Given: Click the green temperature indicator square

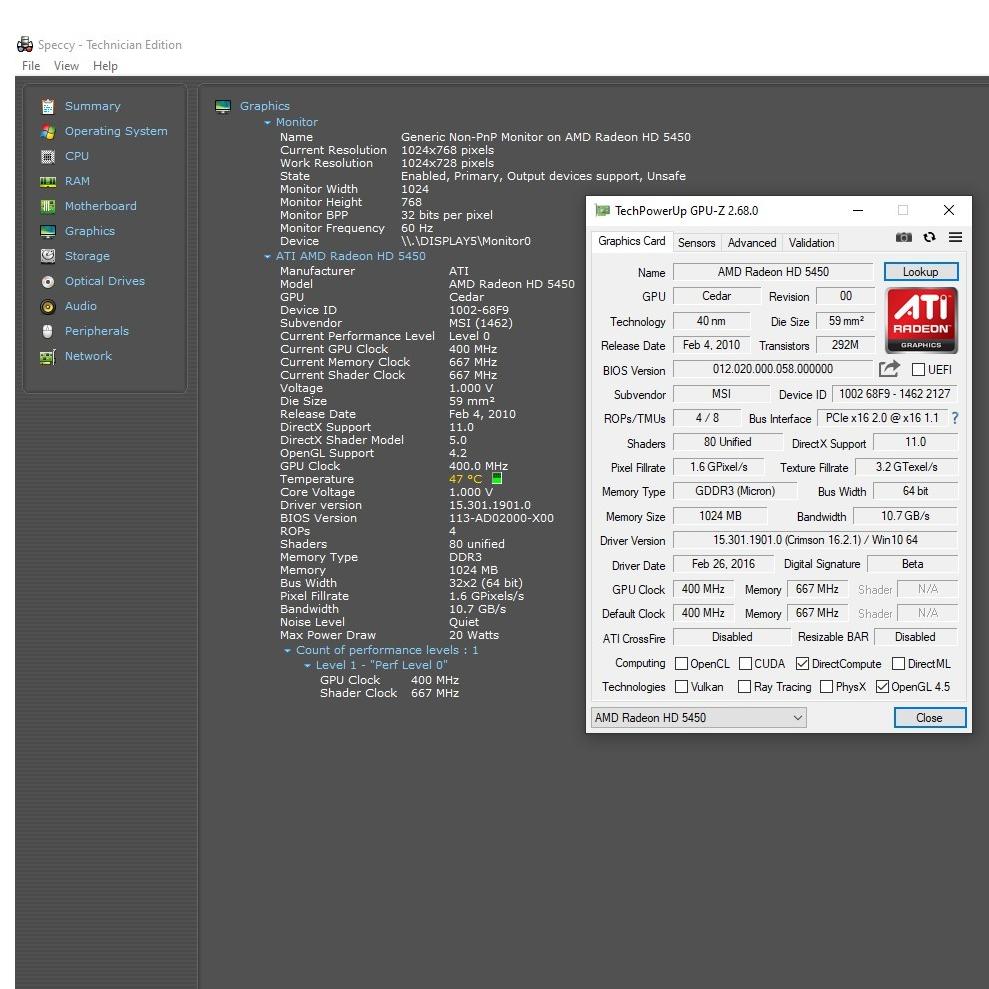Looking at the screenshot, I should tap(497, 479).
